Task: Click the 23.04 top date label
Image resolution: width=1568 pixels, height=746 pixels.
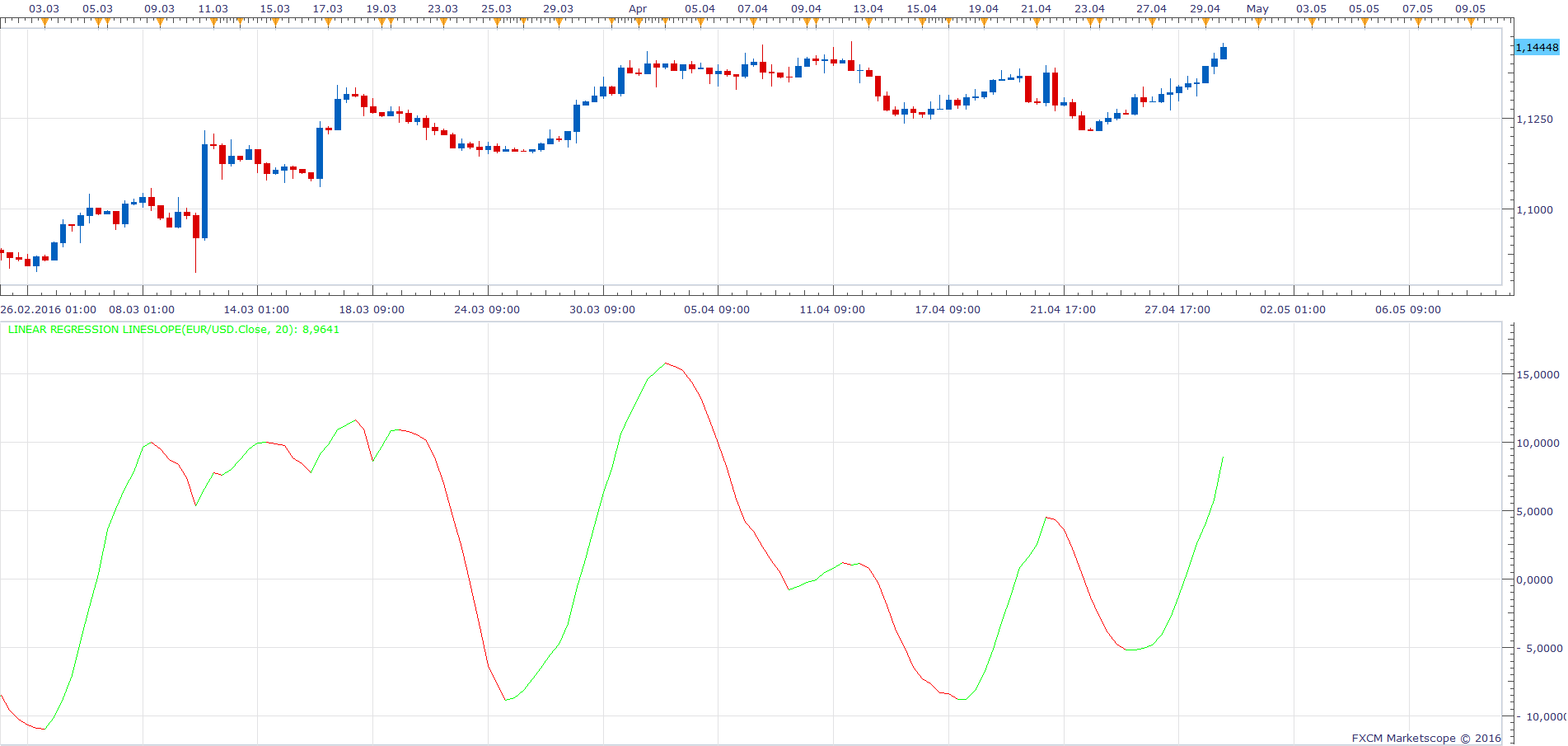Action: pos(1090,8)
